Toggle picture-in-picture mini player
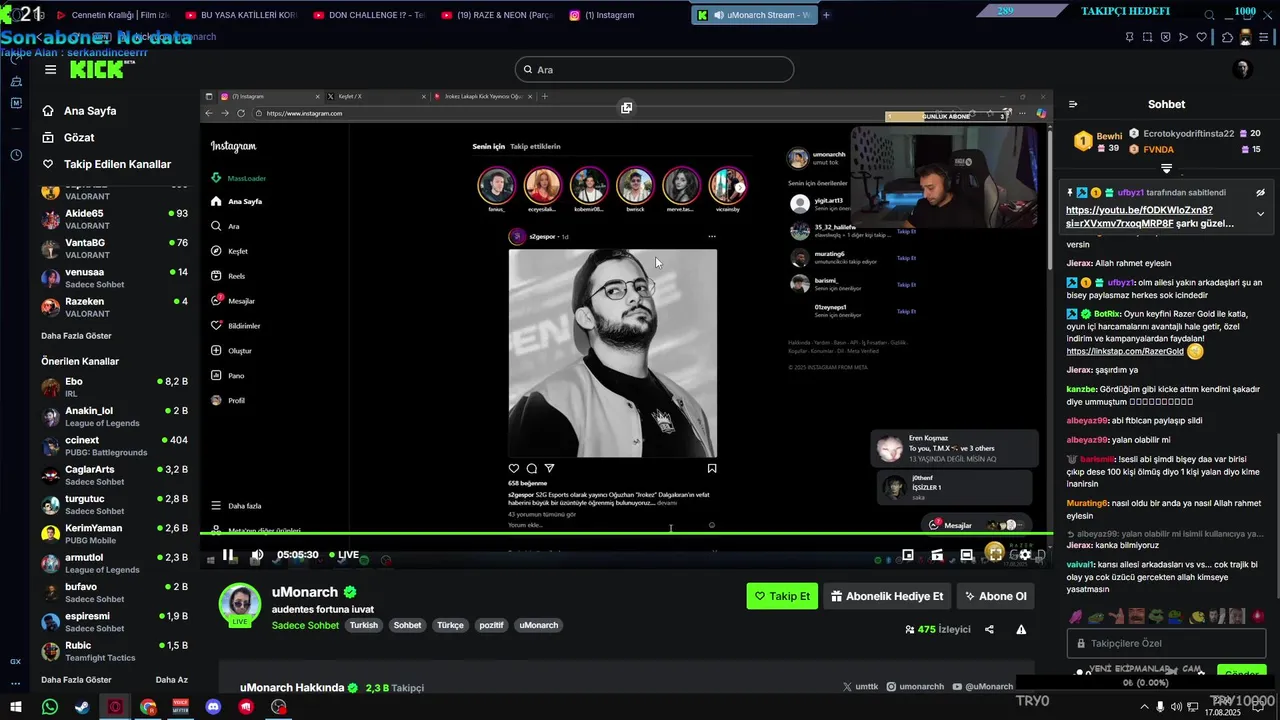 908,555
